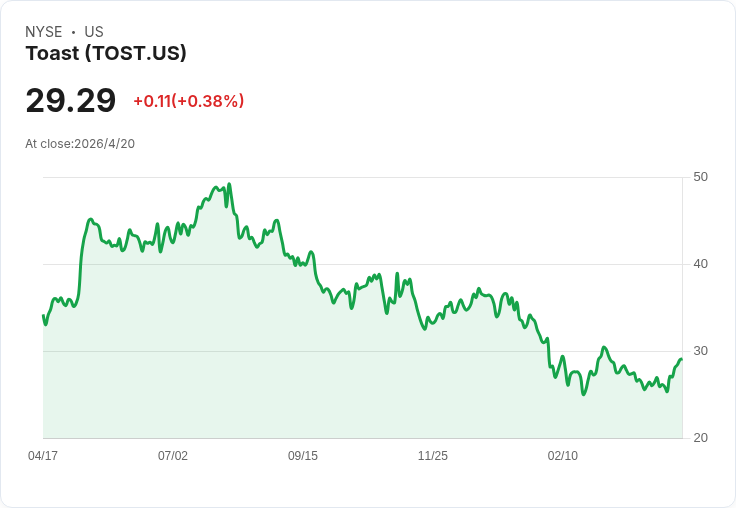
Task: Select the 04/17 date axis label
Action: point(43,455)
